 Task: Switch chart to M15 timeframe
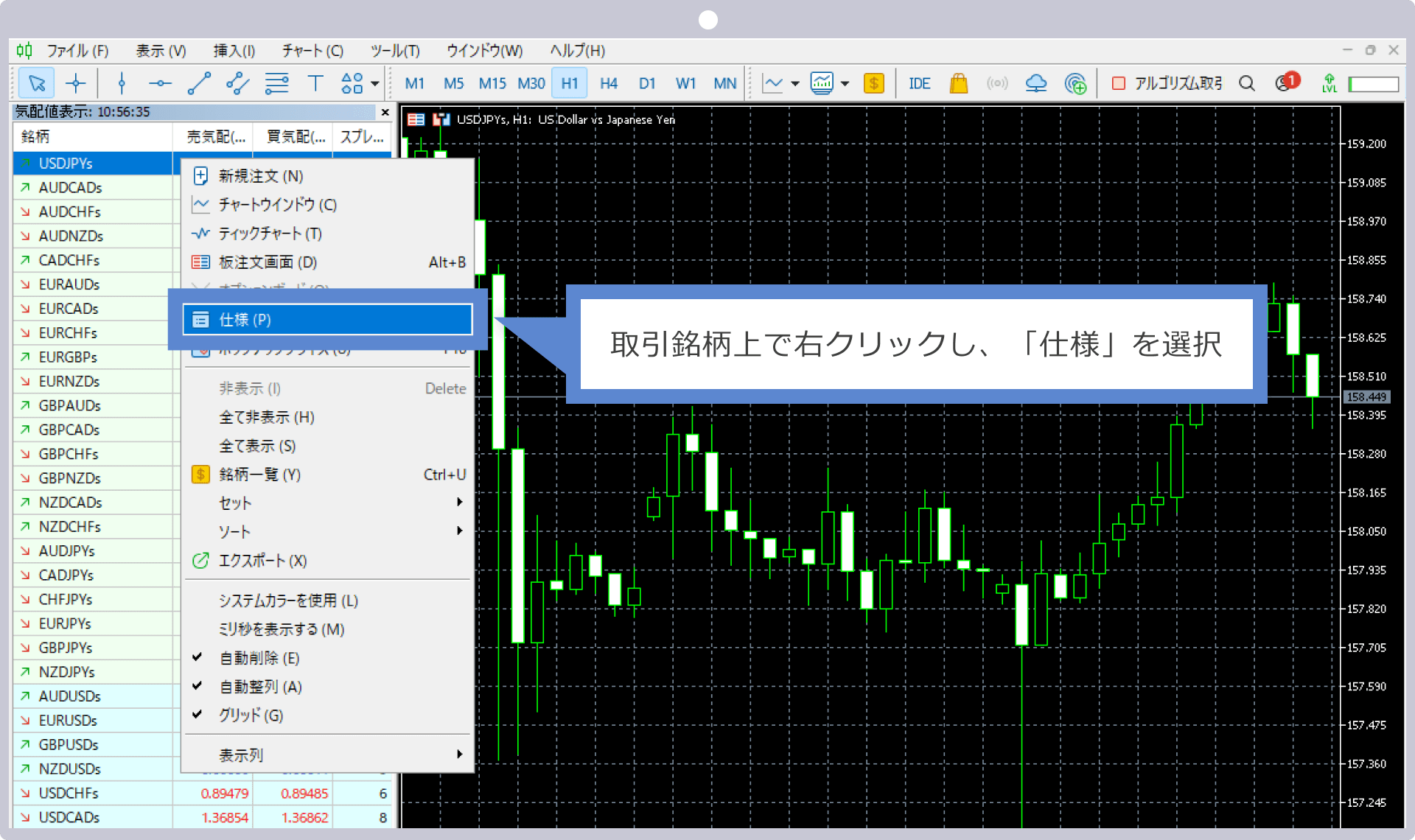pyautogui.click(x=492, y=83)
